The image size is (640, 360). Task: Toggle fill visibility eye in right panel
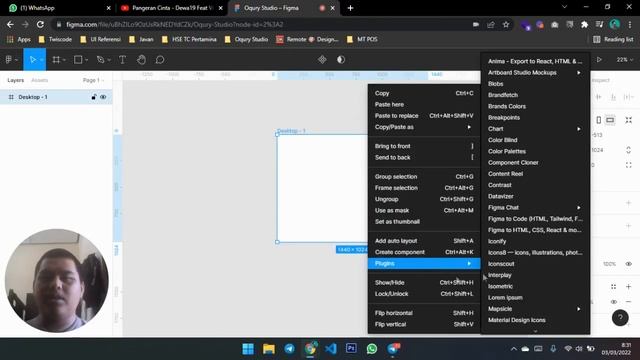tap(613, 302)
